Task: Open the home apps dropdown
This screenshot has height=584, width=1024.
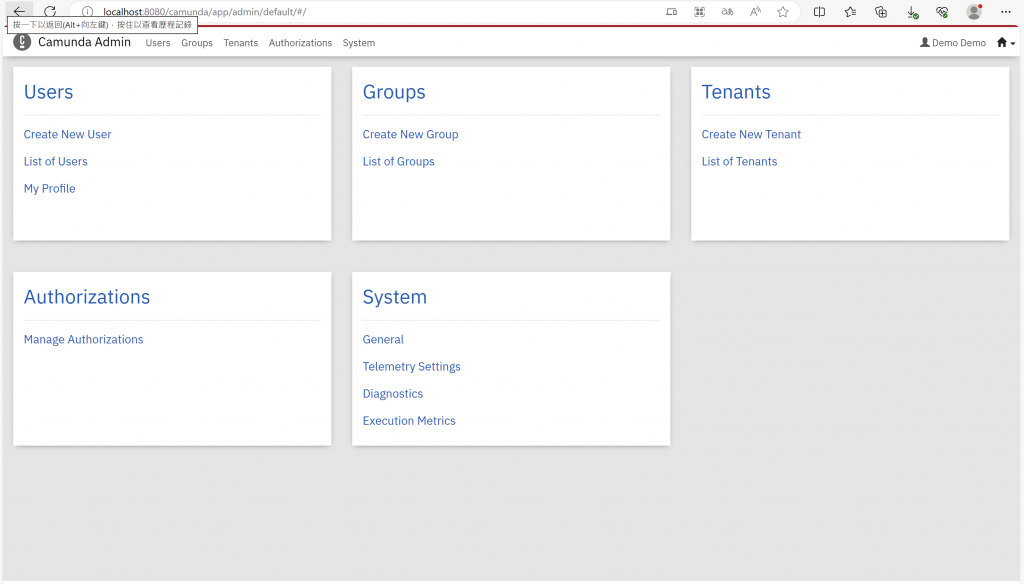Action: tap(1006, 42)
